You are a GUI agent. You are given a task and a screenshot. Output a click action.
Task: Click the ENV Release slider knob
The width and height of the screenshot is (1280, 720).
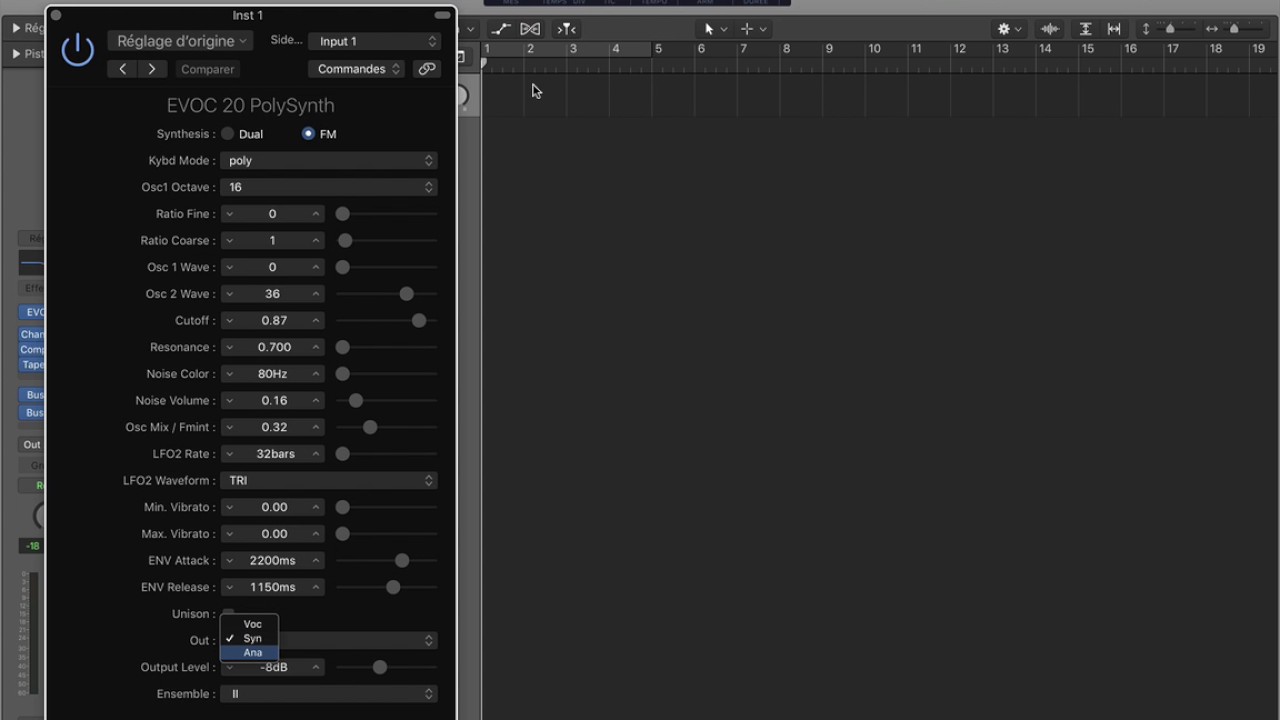[x=393, y=588]
